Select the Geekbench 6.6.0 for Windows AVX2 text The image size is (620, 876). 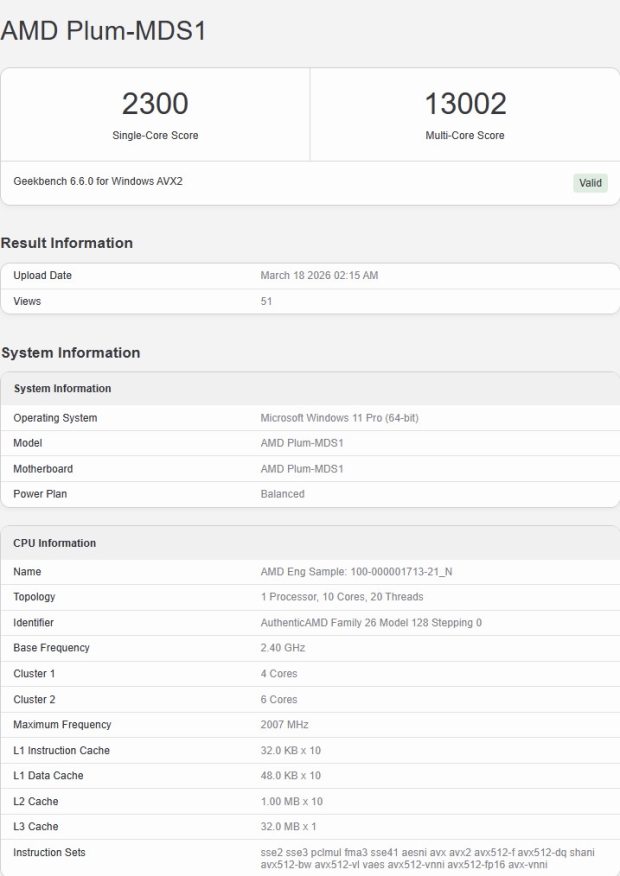click(98, 181)
